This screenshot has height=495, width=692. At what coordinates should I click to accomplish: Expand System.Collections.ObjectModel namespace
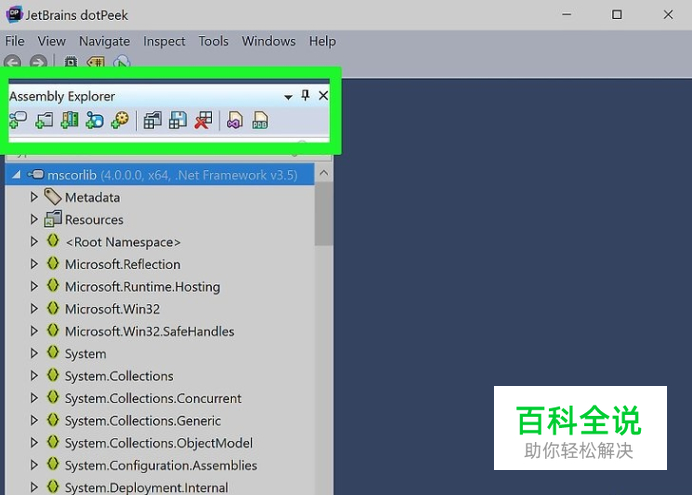point(34,442)
